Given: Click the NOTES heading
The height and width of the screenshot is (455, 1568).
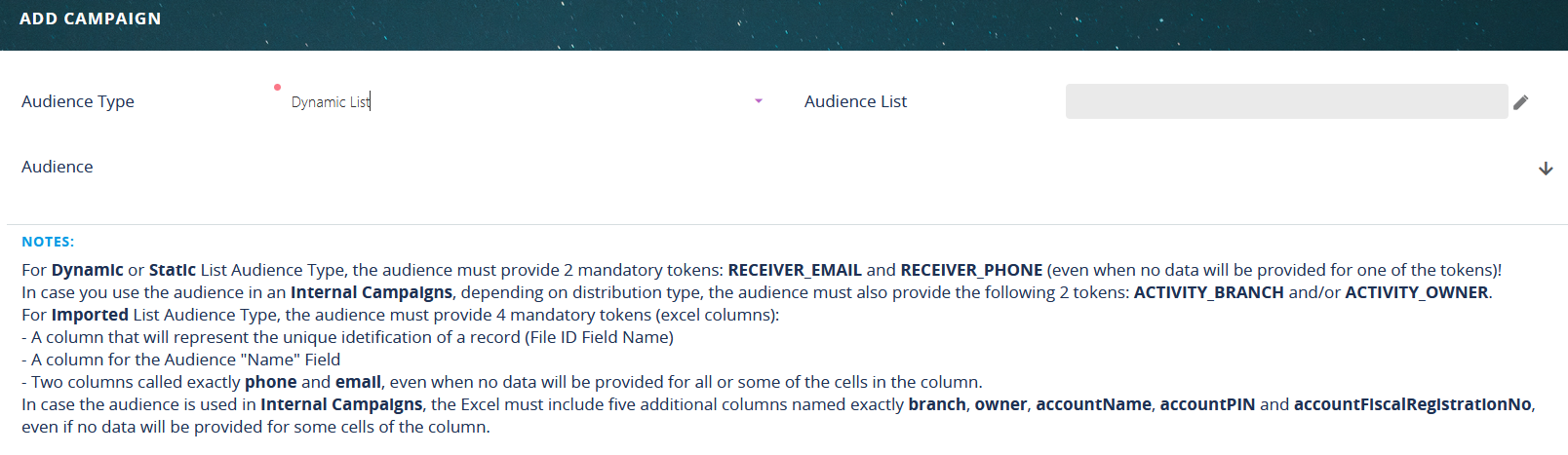Looking at the screenshot, I should [48, 242].
